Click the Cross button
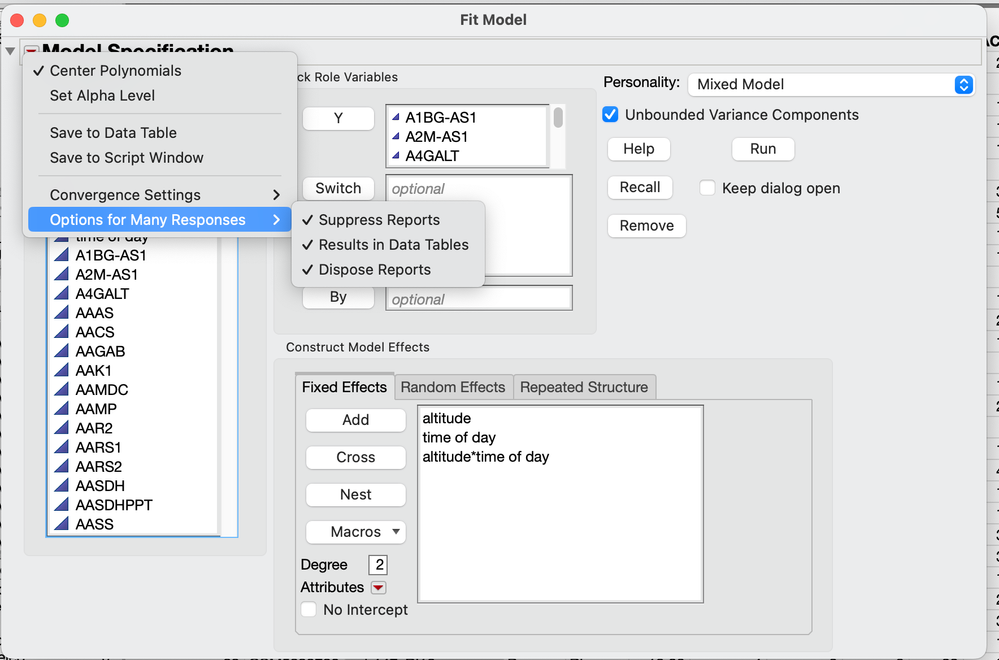The height and width of the screenshot is (660, 999). (x=356, y=457)
